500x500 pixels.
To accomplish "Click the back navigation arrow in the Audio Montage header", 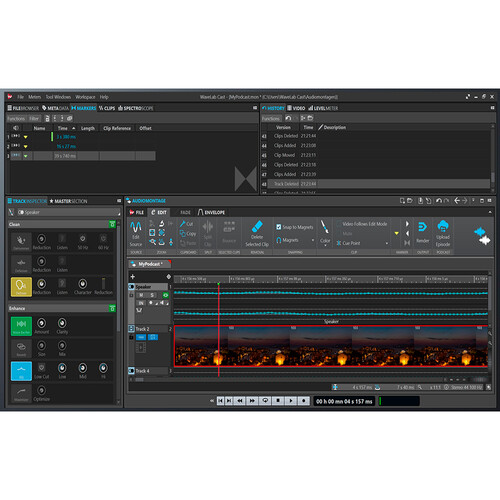I will (x=457, y=201).
